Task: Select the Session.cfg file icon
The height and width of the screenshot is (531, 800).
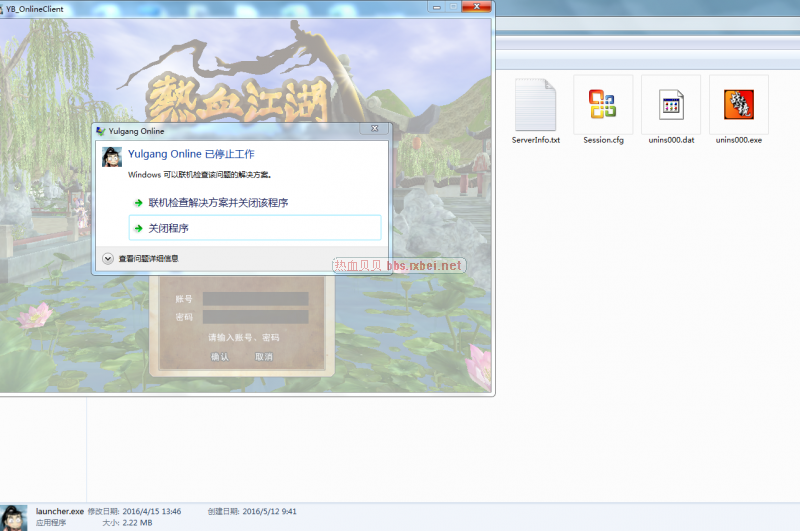Action: 603,105
